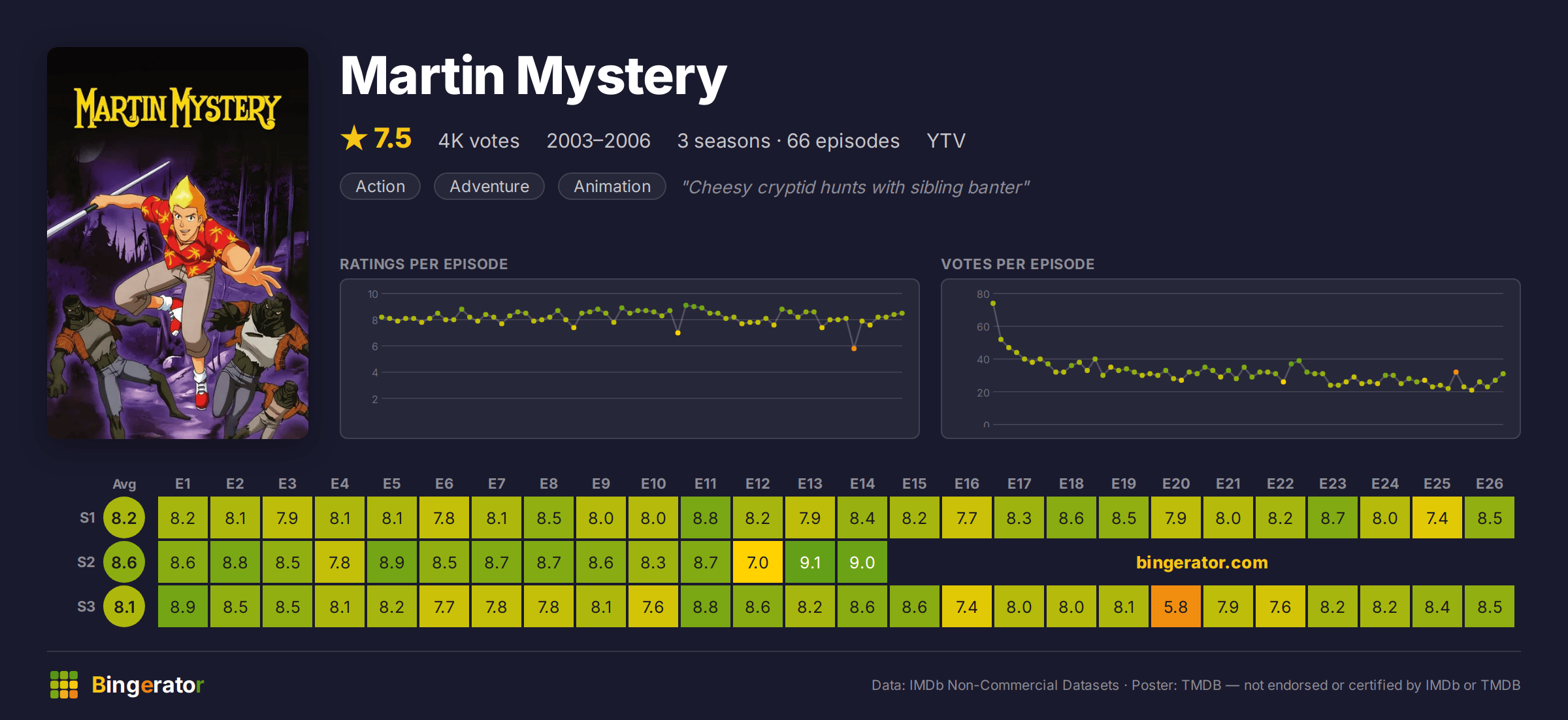Click the S3 row label
Screen dimensions: 1568x720
(86, 606)
